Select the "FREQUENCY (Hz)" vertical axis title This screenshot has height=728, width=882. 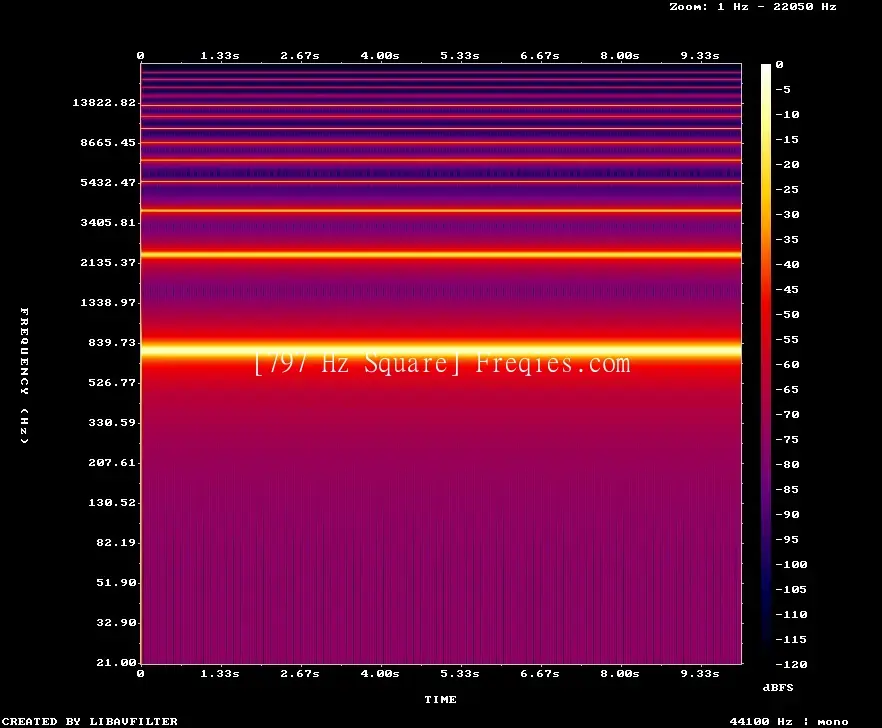pyautogui.click(x=24, y=375)
